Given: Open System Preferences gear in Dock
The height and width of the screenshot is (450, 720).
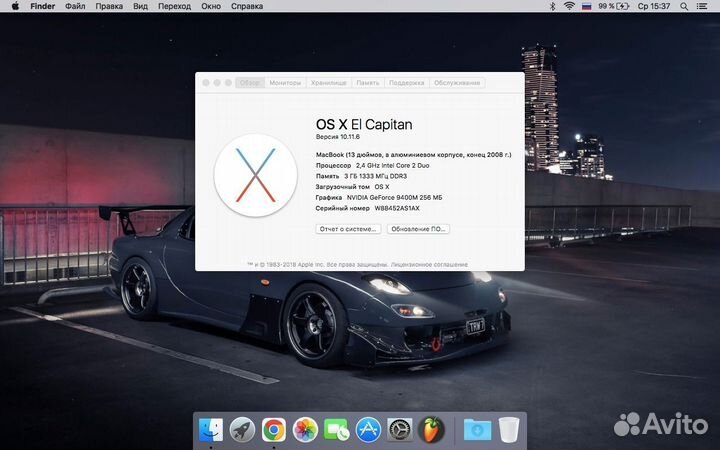Looking at the screenshot, I should (400, 430).
